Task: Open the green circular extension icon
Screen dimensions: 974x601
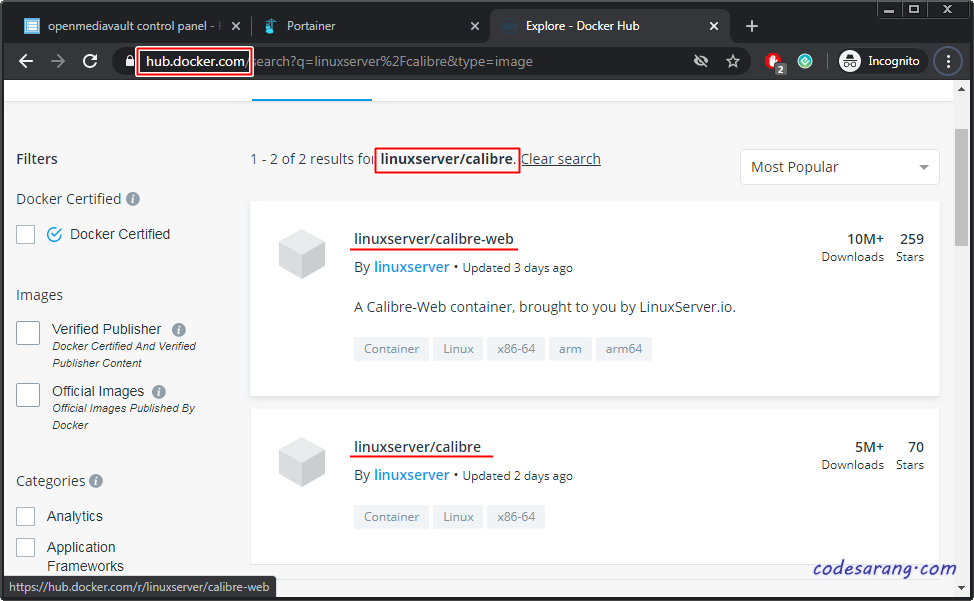Action: click(x=805, y=61)
